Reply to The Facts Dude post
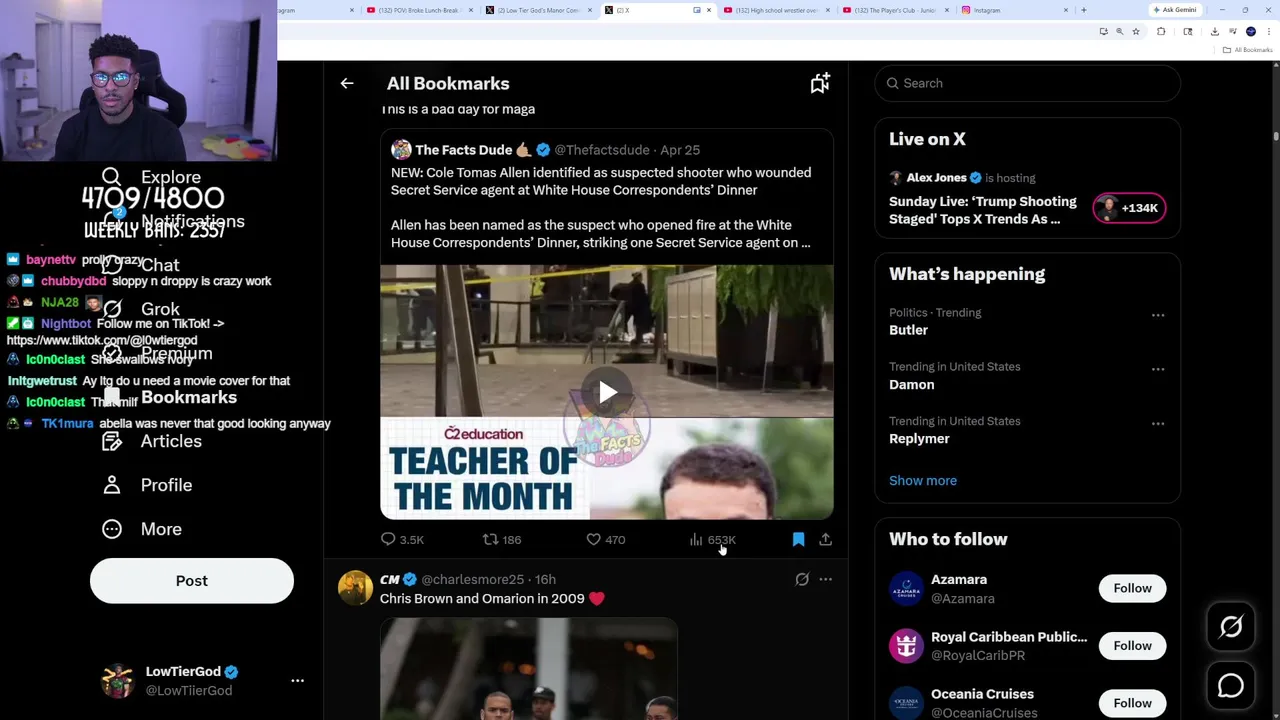This screenshot has height=720, width=1280. [x=402, y=540]
